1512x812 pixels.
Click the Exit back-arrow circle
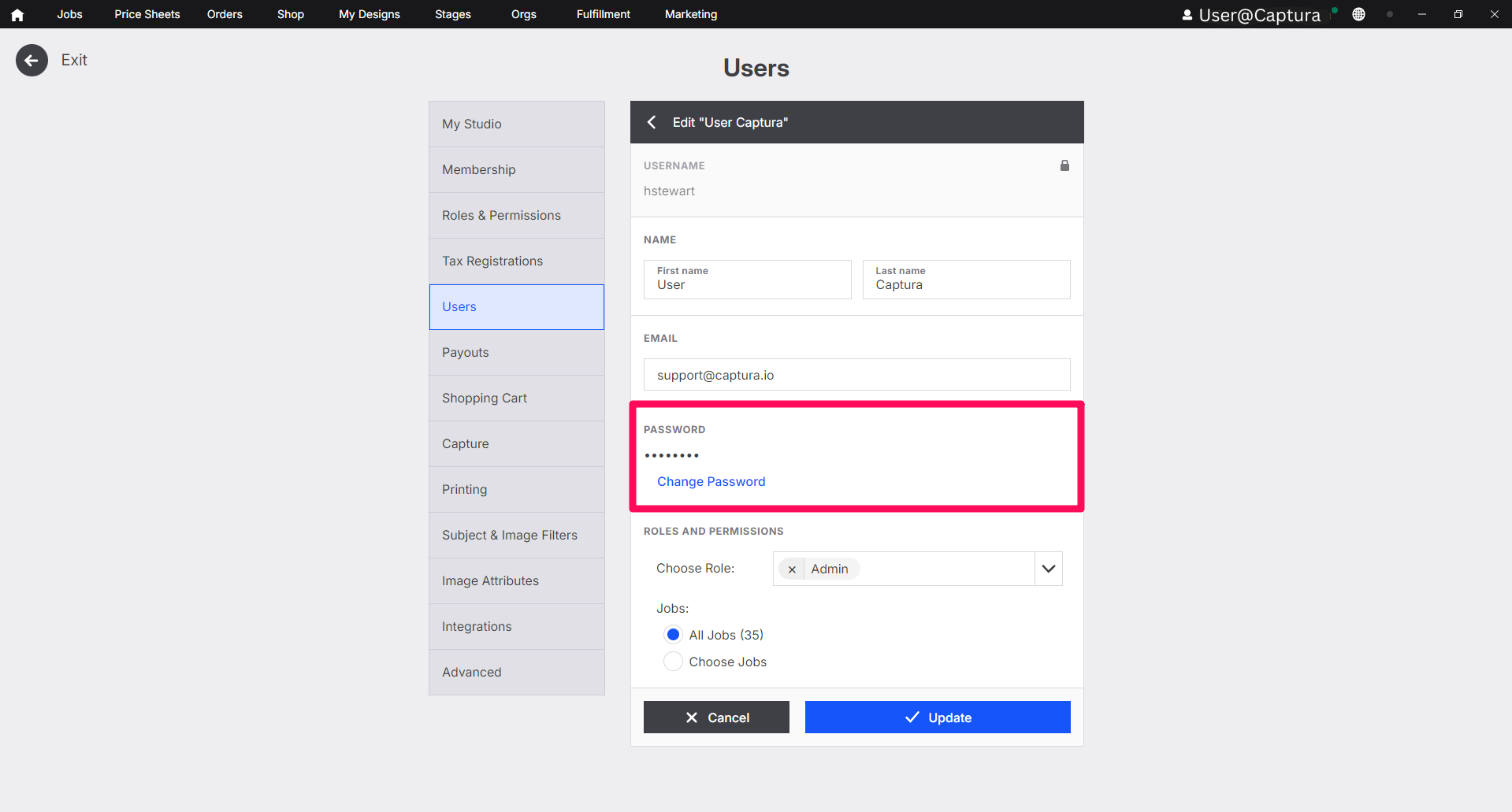coord(32,60)
